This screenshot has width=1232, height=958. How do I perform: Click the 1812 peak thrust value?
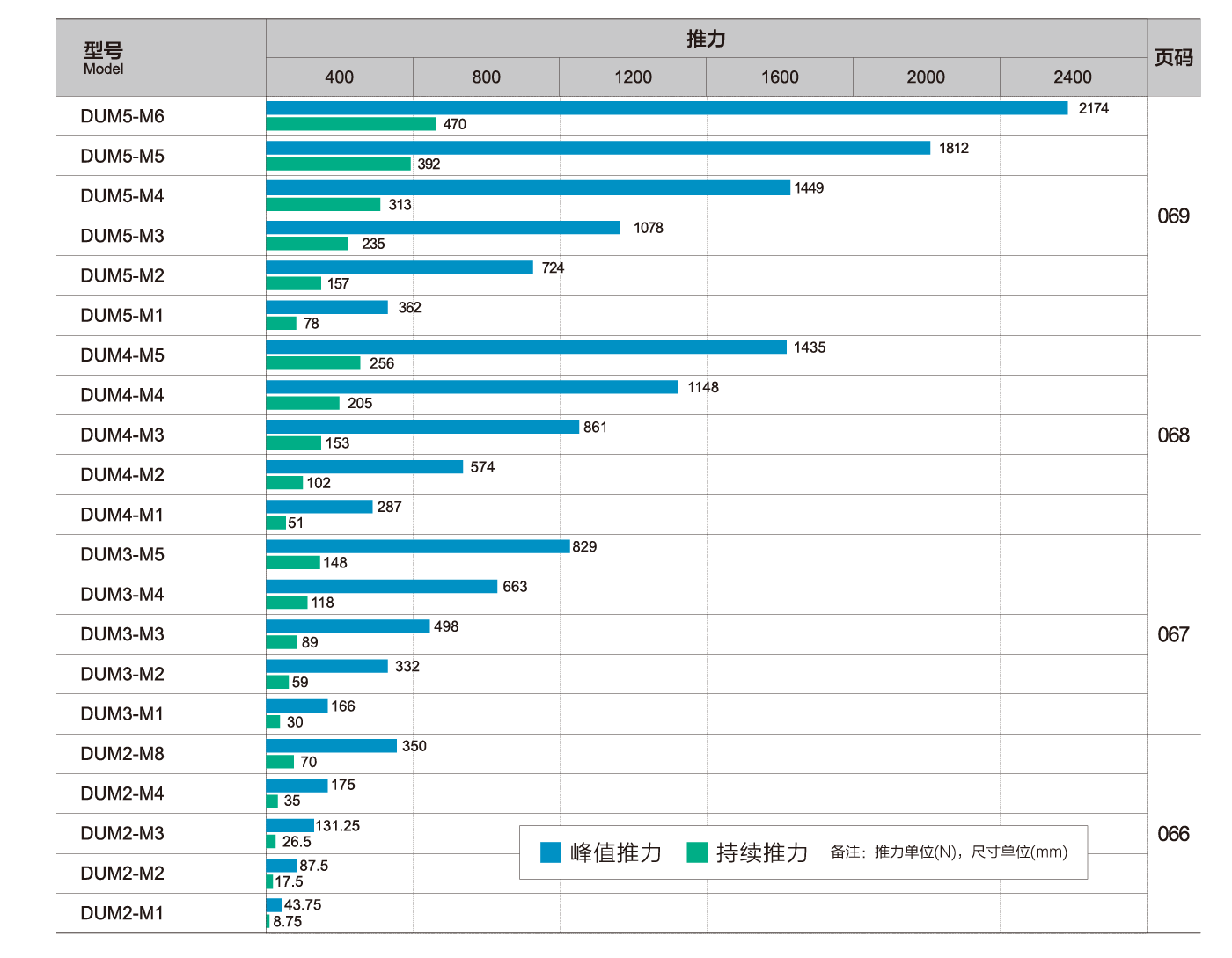(954, 148)
